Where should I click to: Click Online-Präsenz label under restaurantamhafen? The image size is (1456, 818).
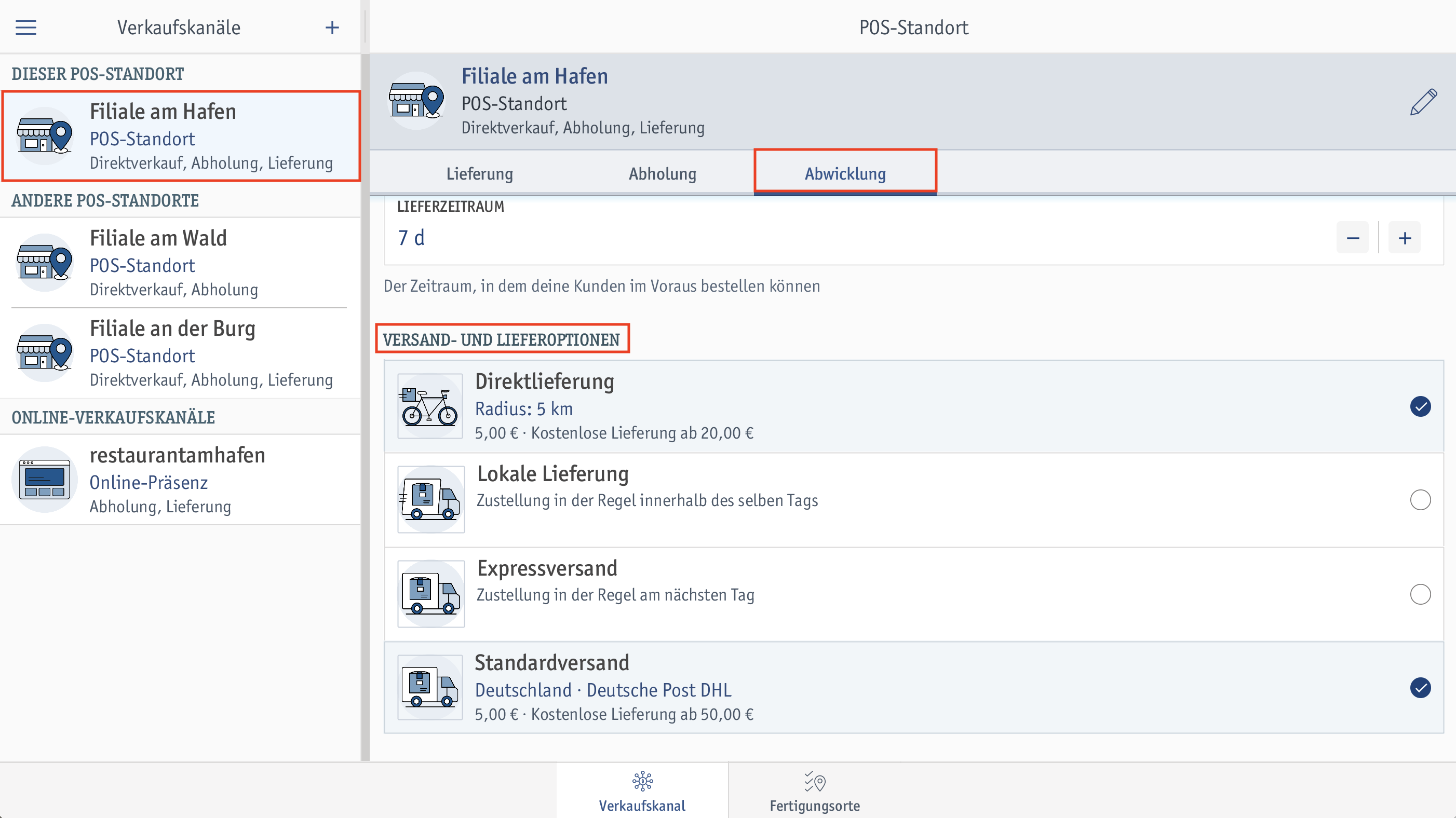pyautogui.click(x=149, y=482)
